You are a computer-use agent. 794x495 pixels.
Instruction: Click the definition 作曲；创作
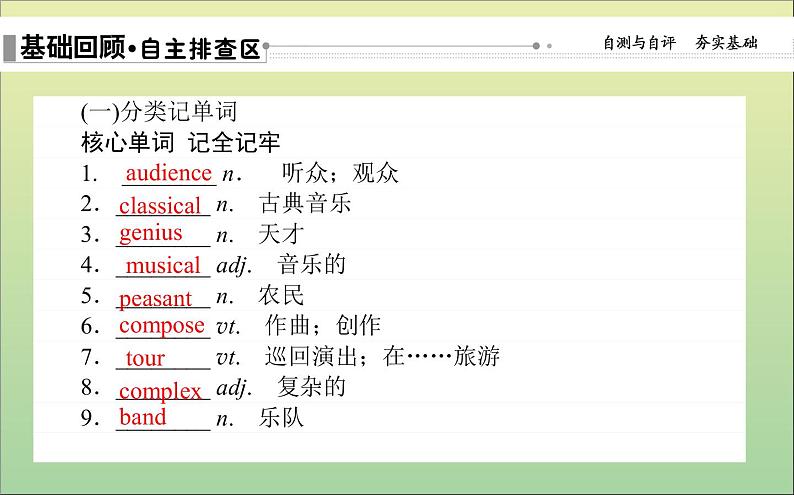coord(323,325)
